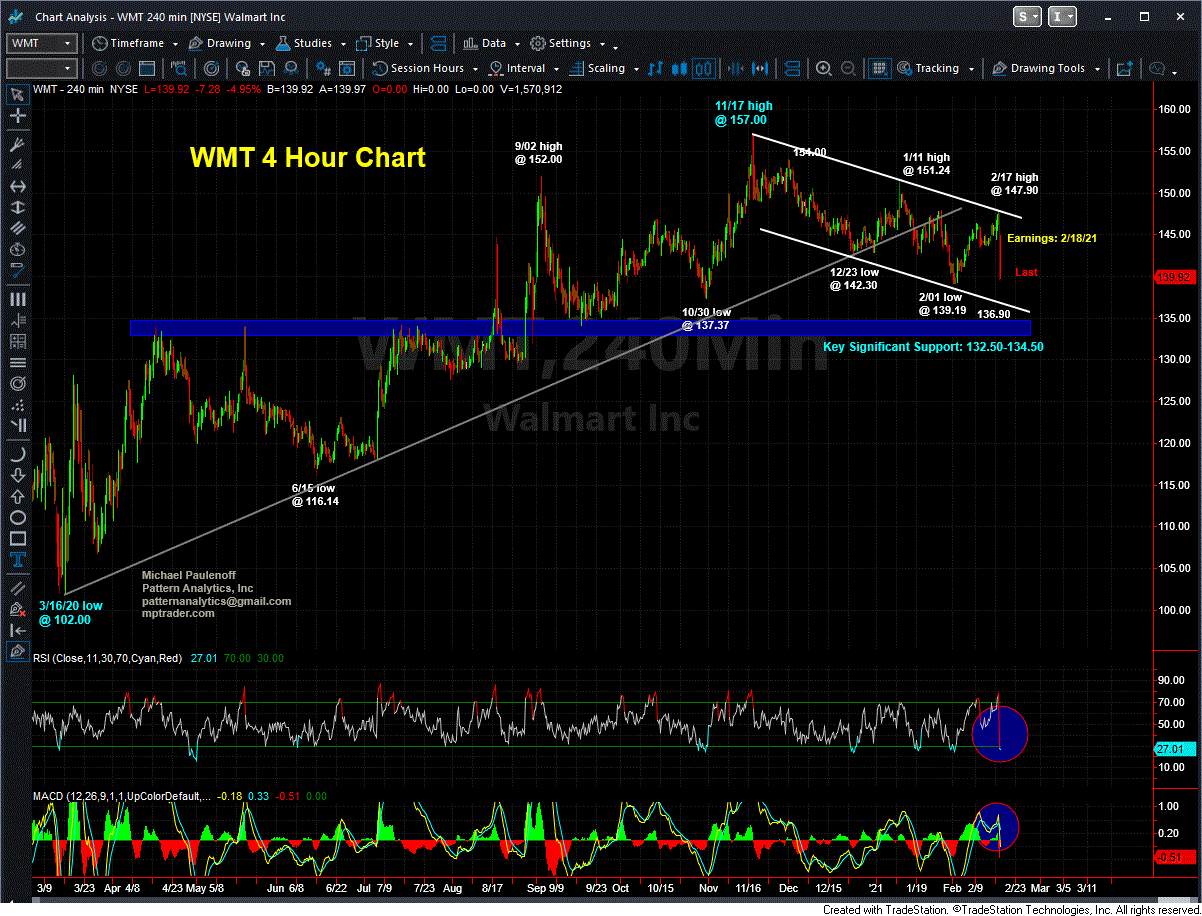
Task: Open the Drawing menu
Action: pos(219,43)
